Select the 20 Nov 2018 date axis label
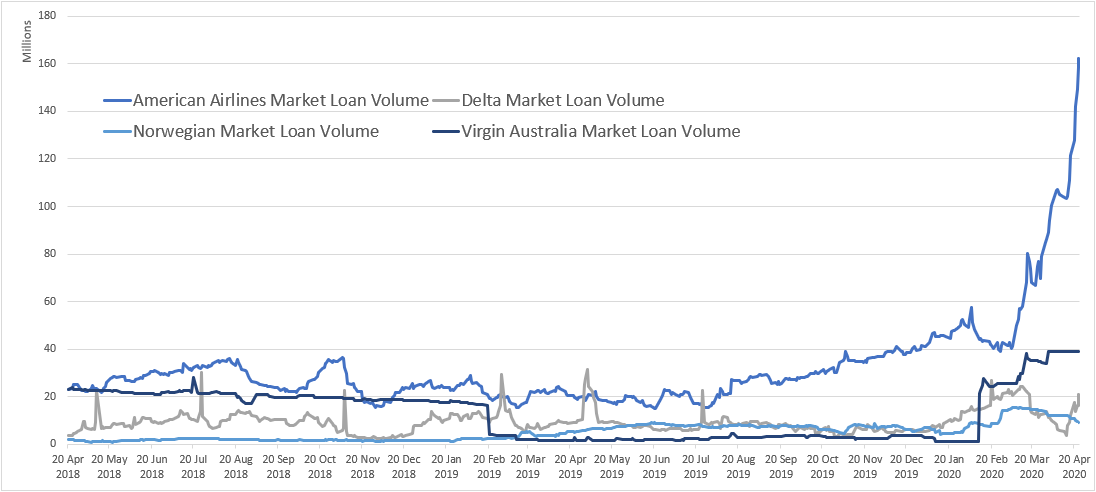Image resolution: width=1096 pixels, height=492 pixels. tap(362, 468)
